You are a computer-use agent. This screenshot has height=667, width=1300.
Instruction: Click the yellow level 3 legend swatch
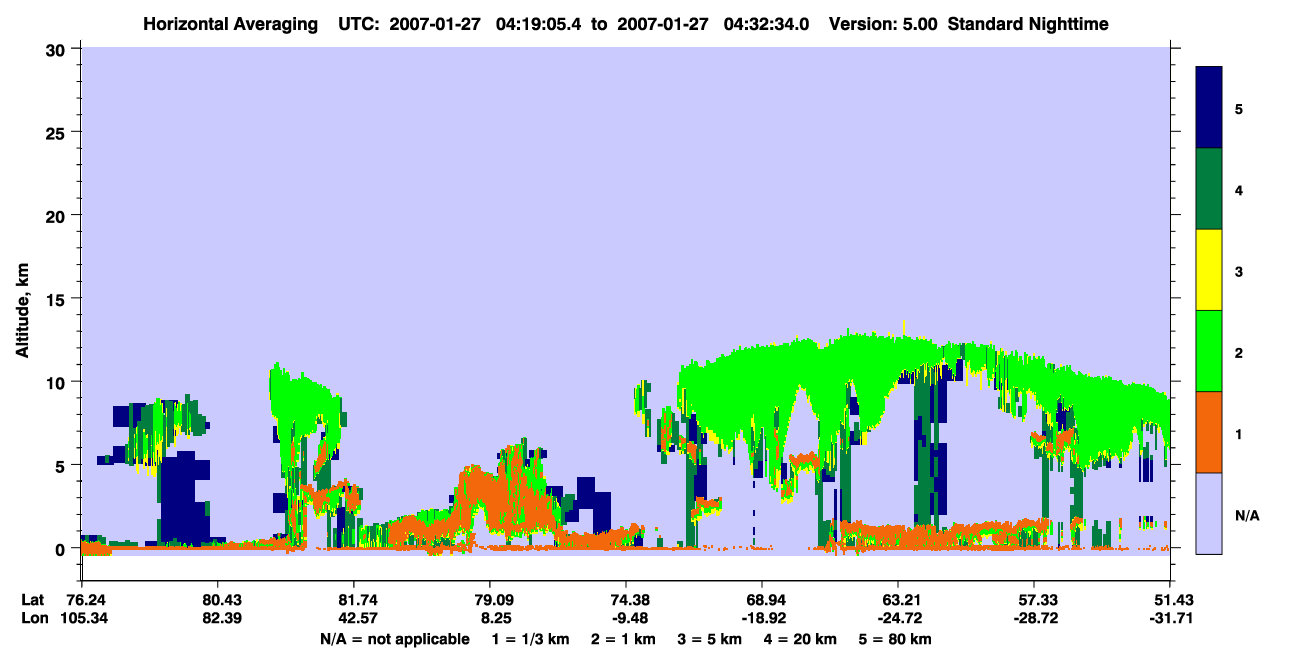1209,270
